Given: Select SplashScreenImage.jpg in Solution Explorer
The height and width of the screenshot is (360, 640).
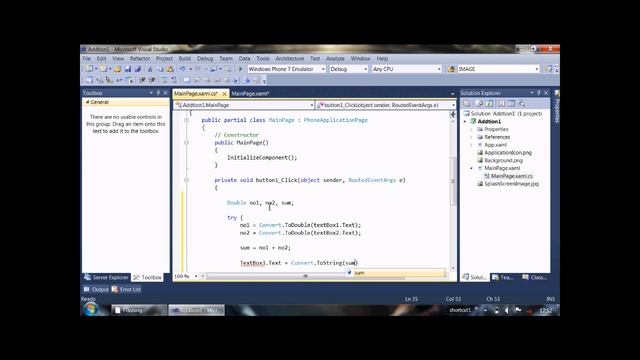Looking at the screenshot, I should coord(511,184).
